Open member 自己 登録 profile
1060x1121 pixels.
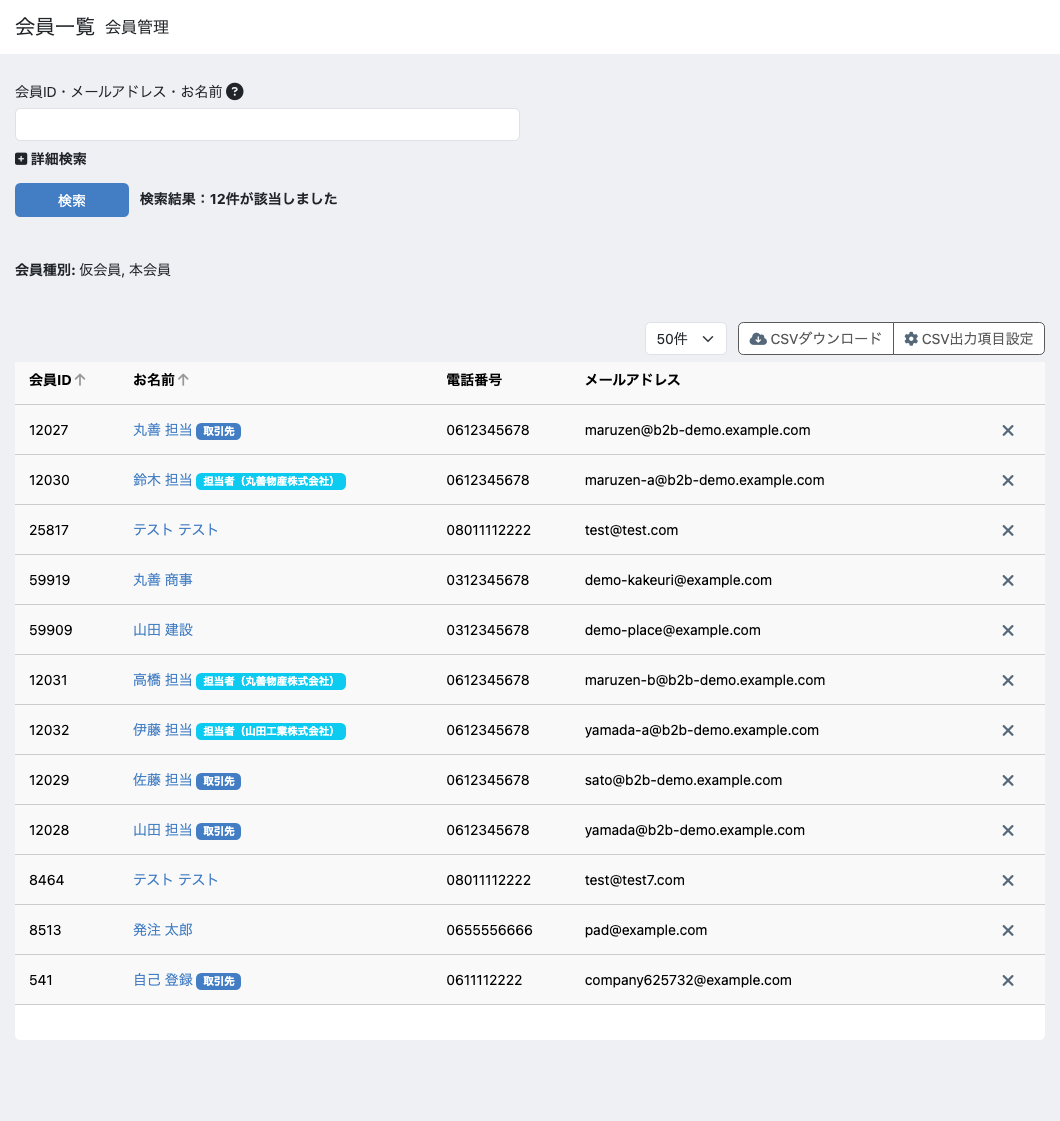163,980
